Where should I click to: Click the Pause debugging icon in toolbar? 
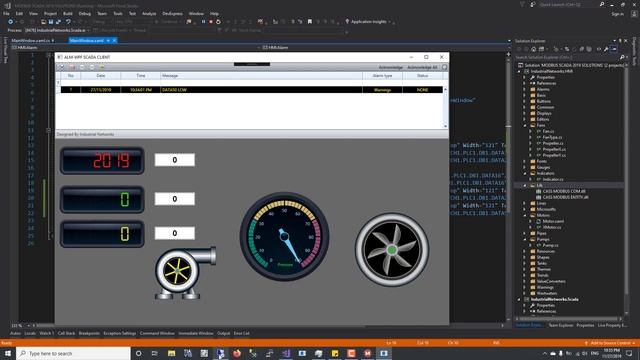point(203,22)
